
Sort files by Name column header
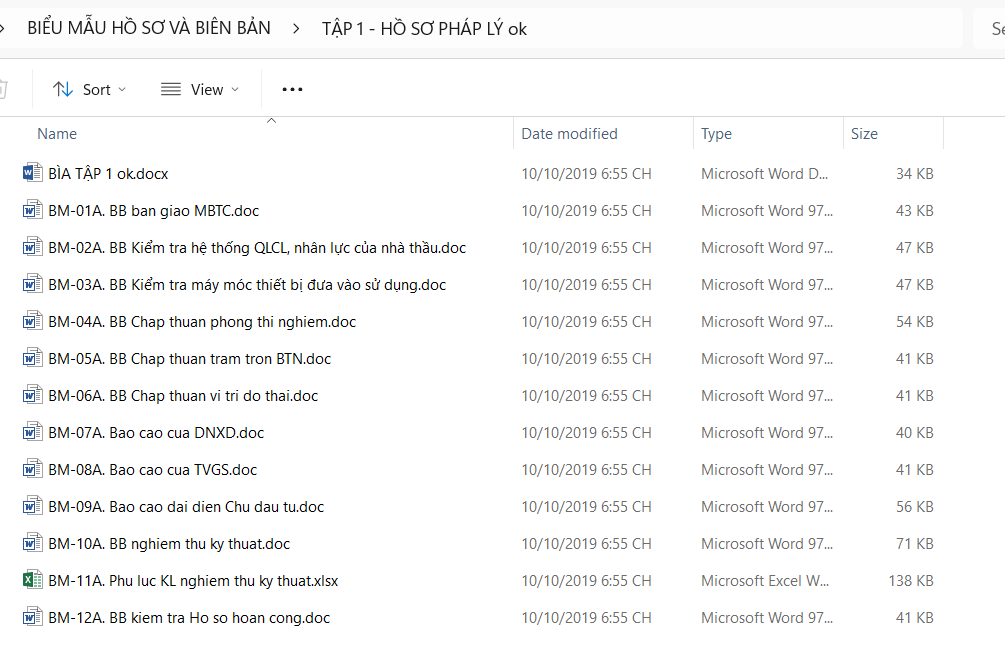pyautogui.click(x=57, y=134)
